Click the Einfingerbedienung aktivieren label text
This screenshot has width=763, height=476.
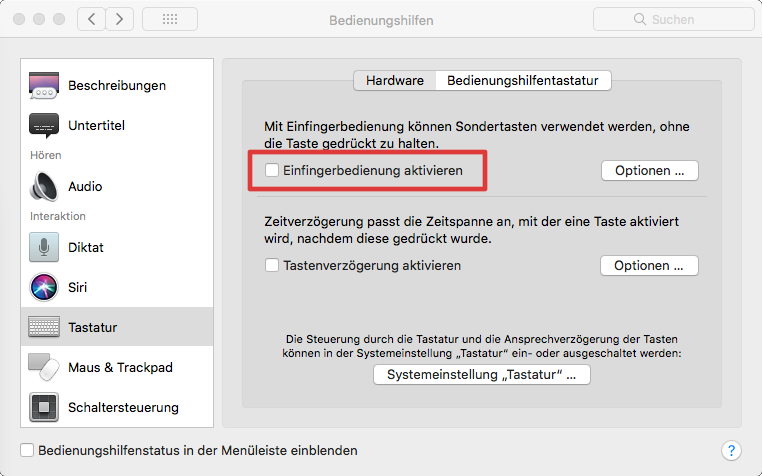(x=373, y=171)
